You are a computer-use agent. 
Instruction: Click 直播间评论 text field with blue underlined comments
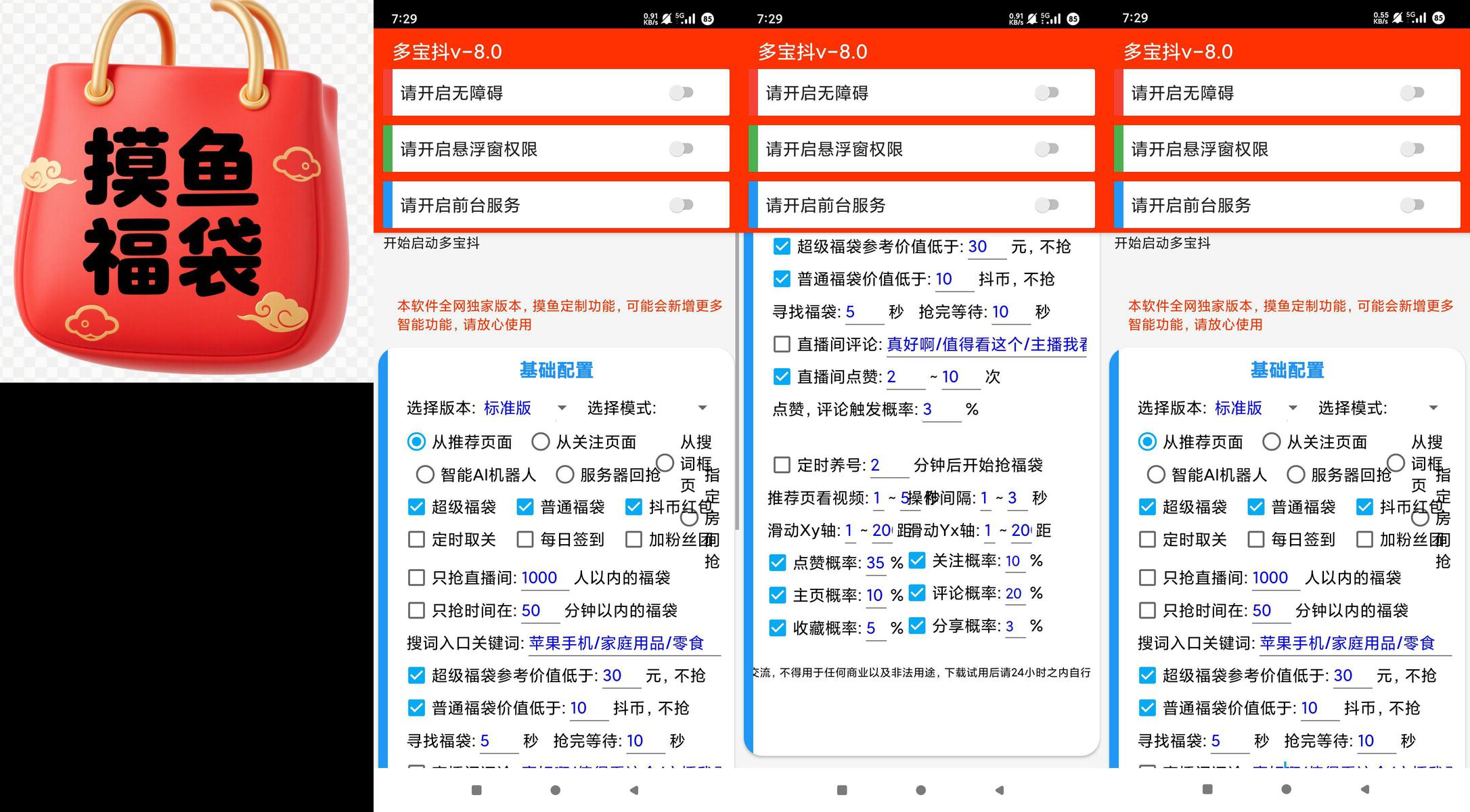[x=986, y=344]
